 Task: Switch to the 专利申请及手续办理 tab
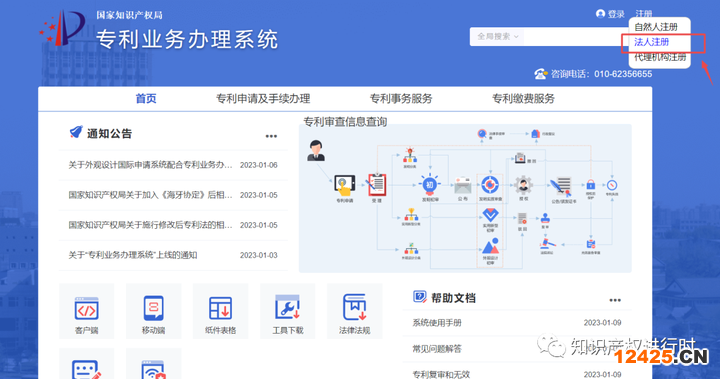[263, 99]
